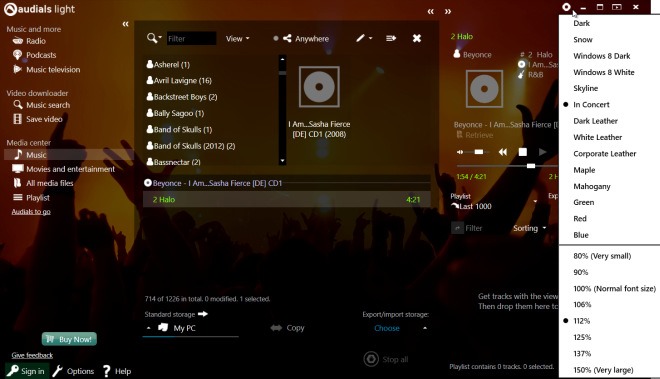Click the Give feedback link

pos(32,355)
